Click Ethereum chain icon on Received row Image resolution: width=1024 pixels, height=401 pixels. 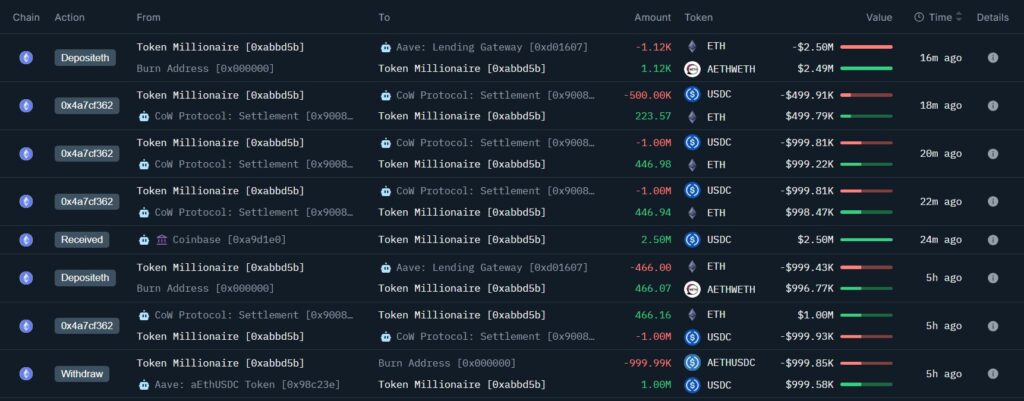pyautogui.click(x=26, y=240)
